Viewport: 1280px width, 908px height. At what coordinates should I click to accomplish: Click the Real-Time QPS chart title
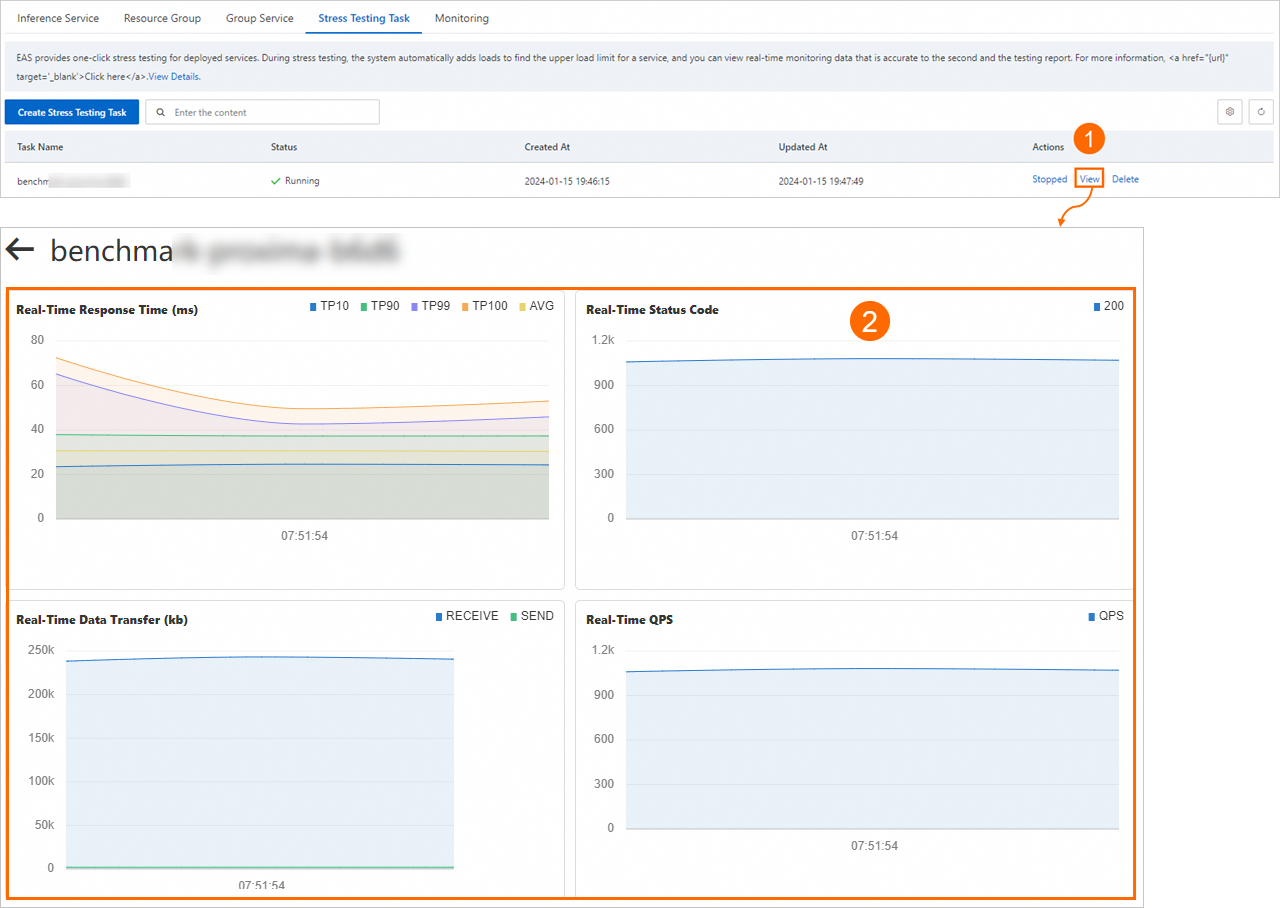point(629,620)
